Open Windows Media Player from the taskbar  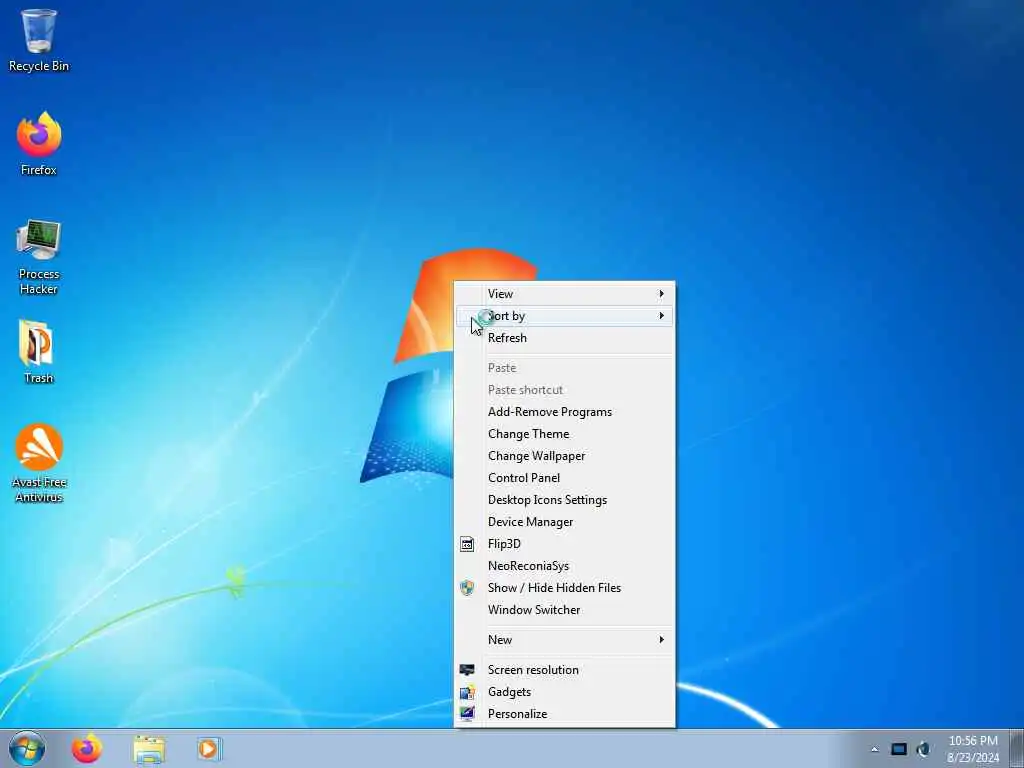tap(209, 748)
